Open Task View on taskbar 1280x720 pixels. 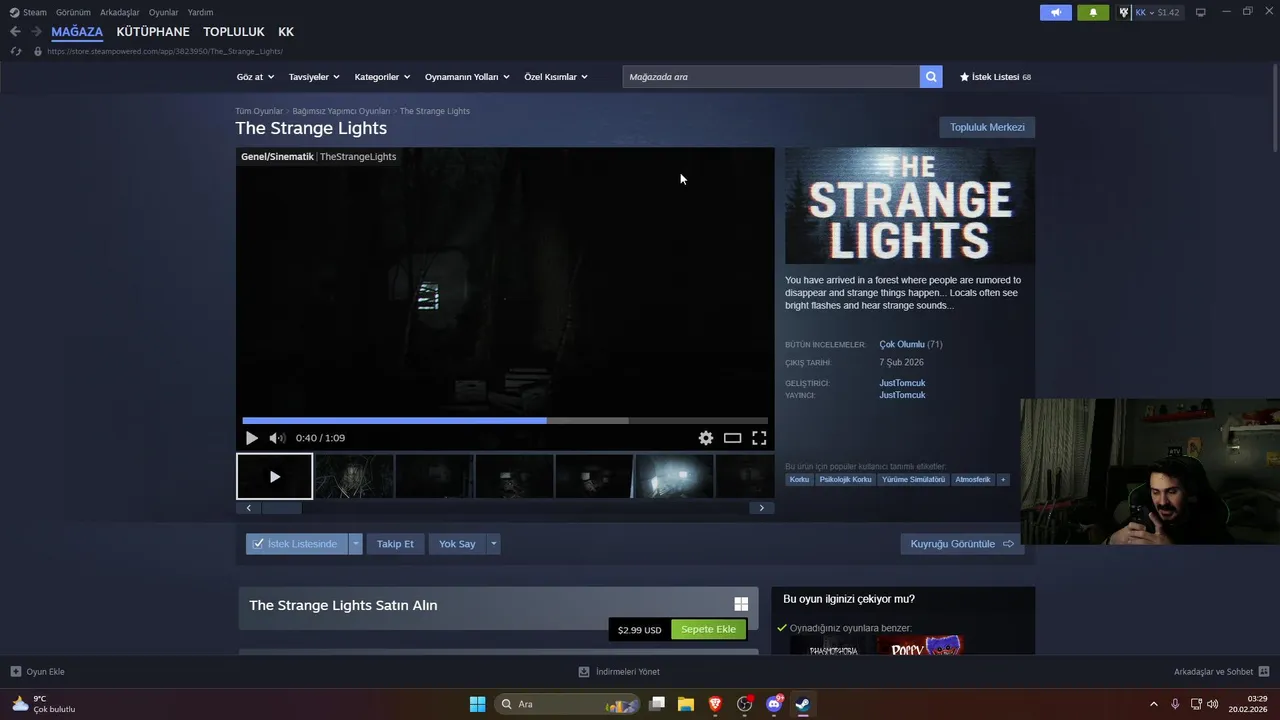tap(657, 704)
